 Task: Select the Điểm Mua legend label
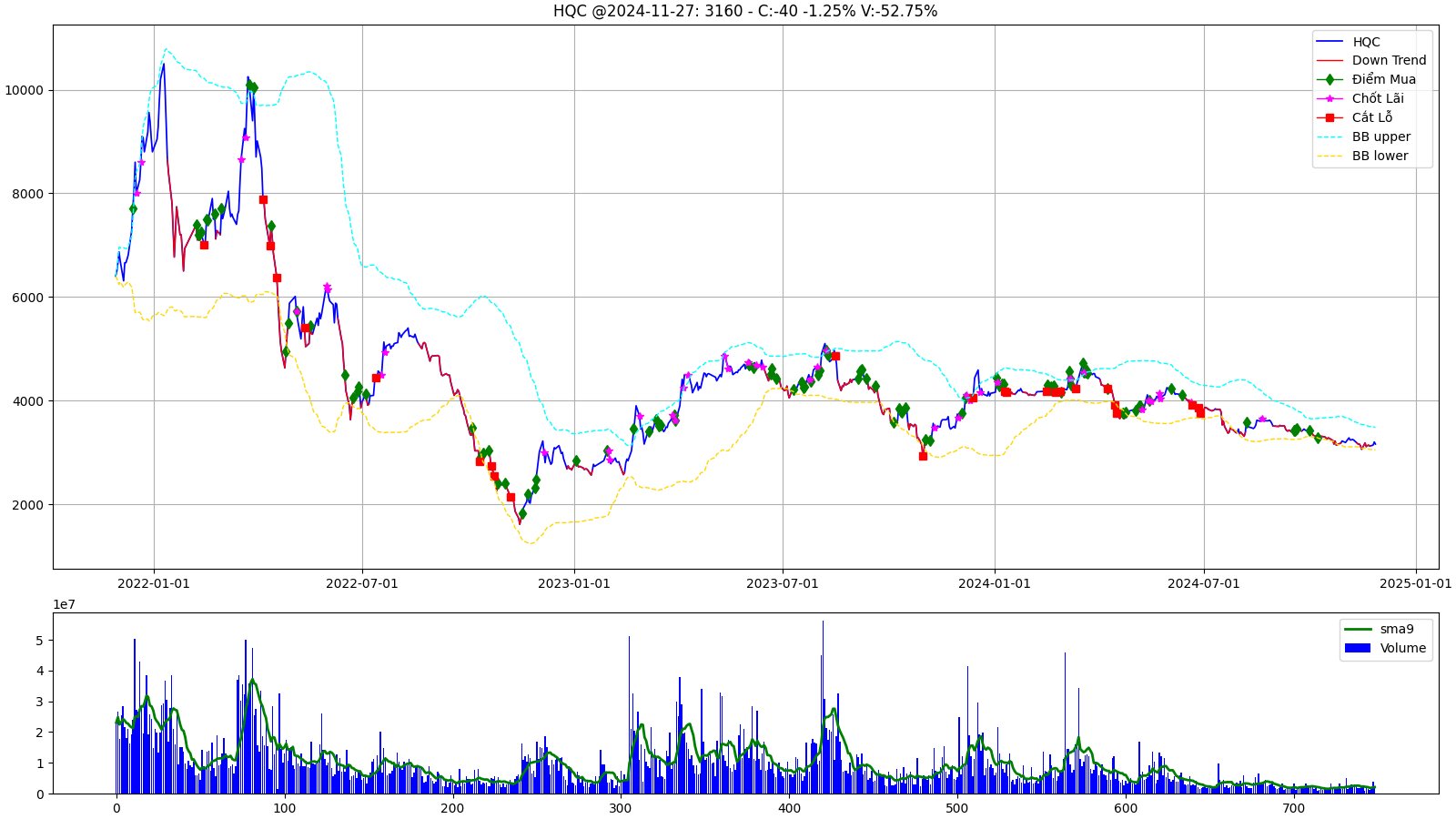[x=1383, y=80]
